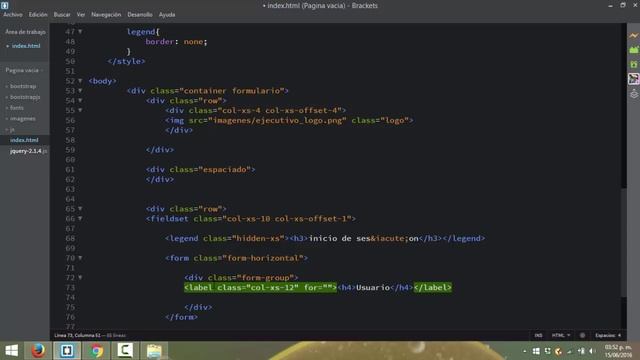Open the Windows Start button
Viewport: 640px width, 360px height.
pos(11,351)
